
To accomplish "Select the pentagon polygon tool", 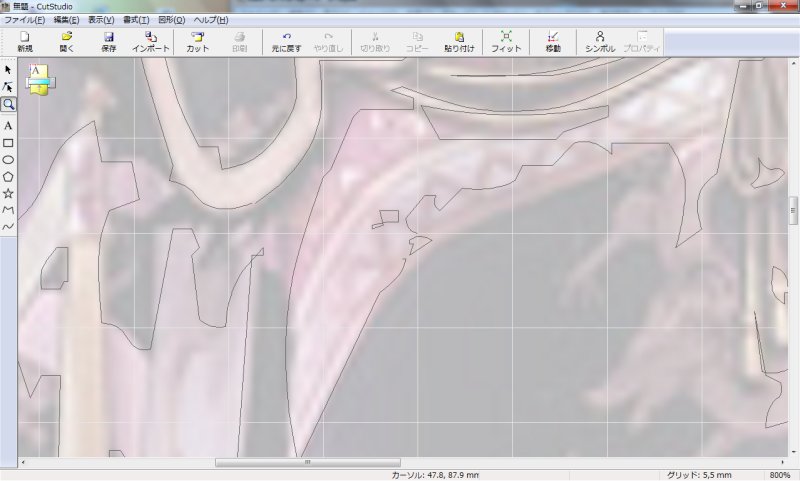I will point(8,176).
